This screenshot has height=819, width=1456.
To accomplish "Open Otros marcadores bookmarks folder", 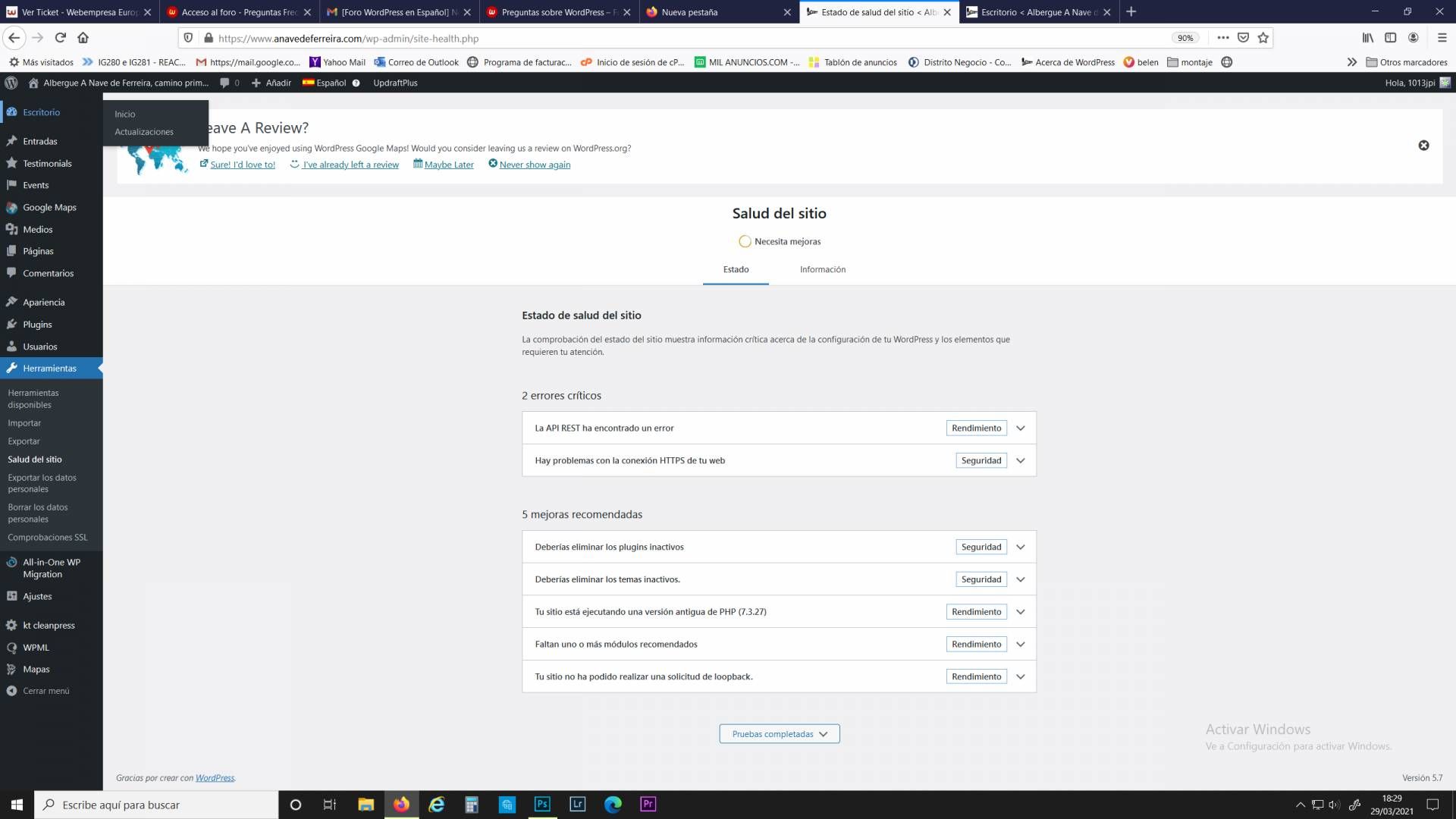I will (x=1407, y=62).
